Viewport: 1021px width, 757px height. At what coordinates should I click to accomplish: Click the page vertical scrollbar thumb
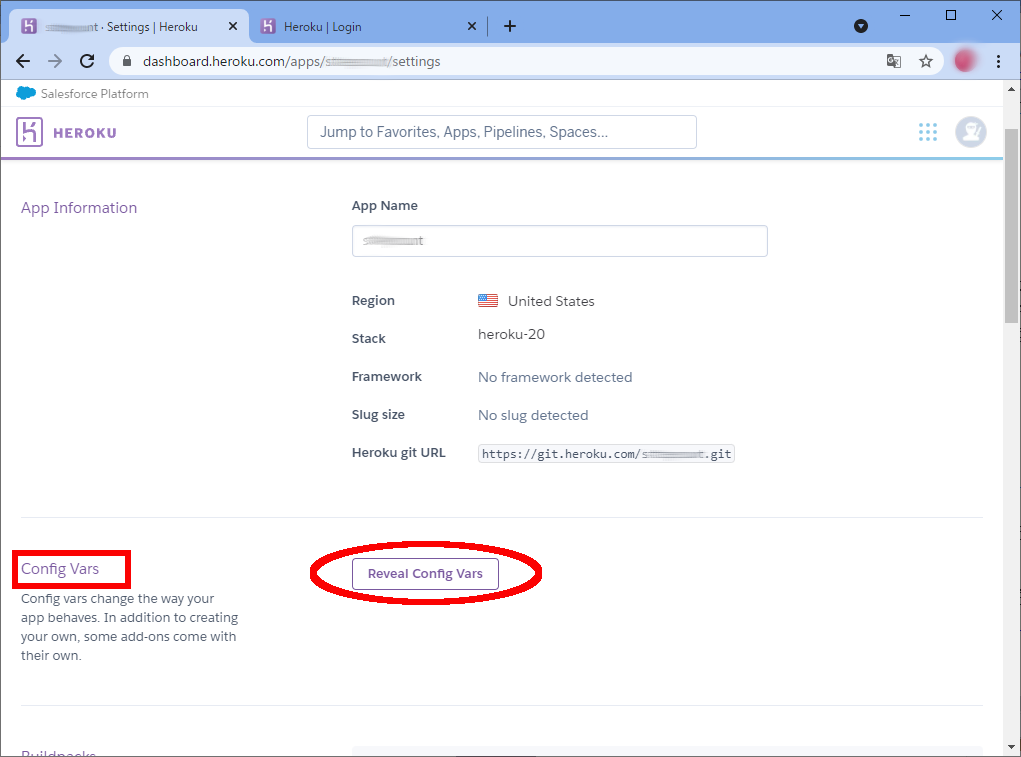[1011, 225]
